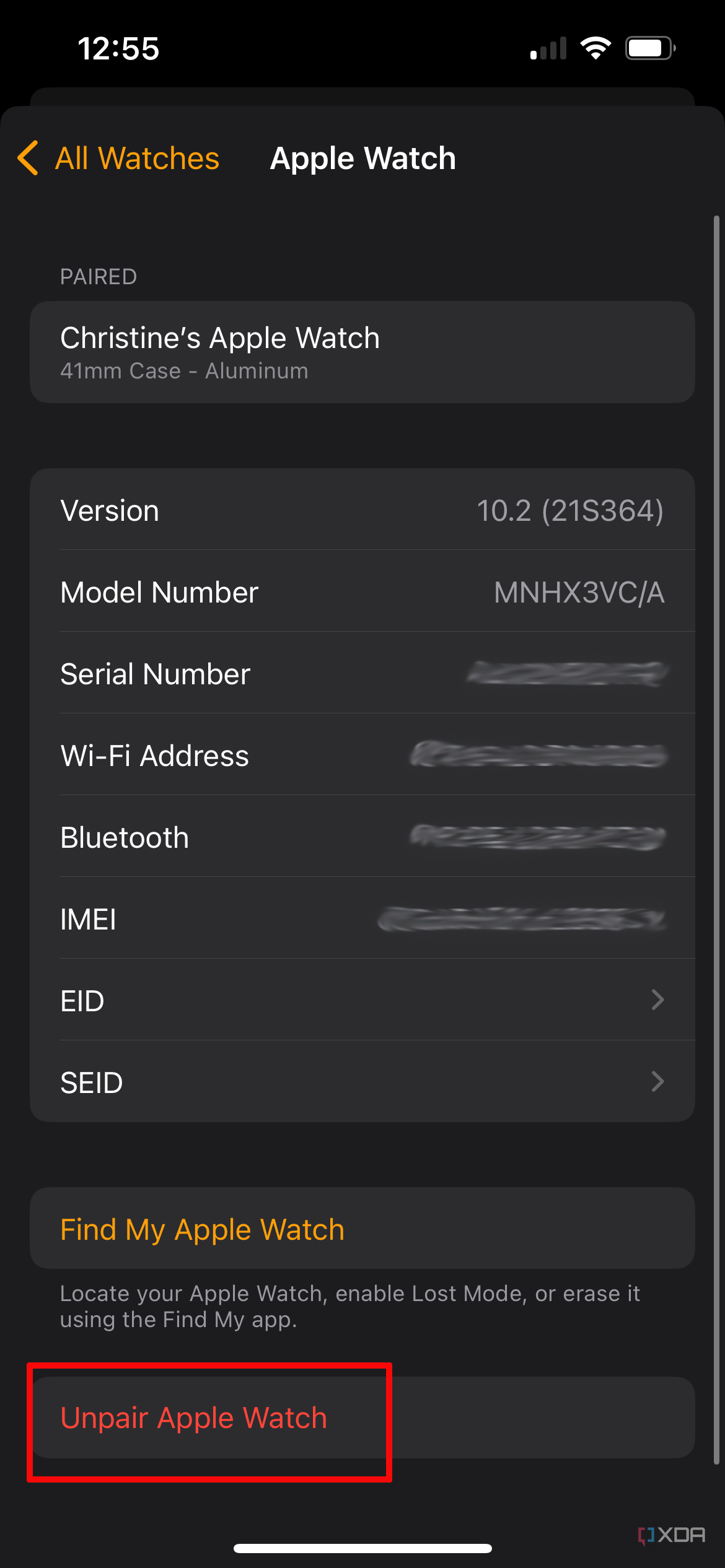Tap the XDA watermark logo
Screen dimensions: 725x1568
click(x=672, y=1535)
